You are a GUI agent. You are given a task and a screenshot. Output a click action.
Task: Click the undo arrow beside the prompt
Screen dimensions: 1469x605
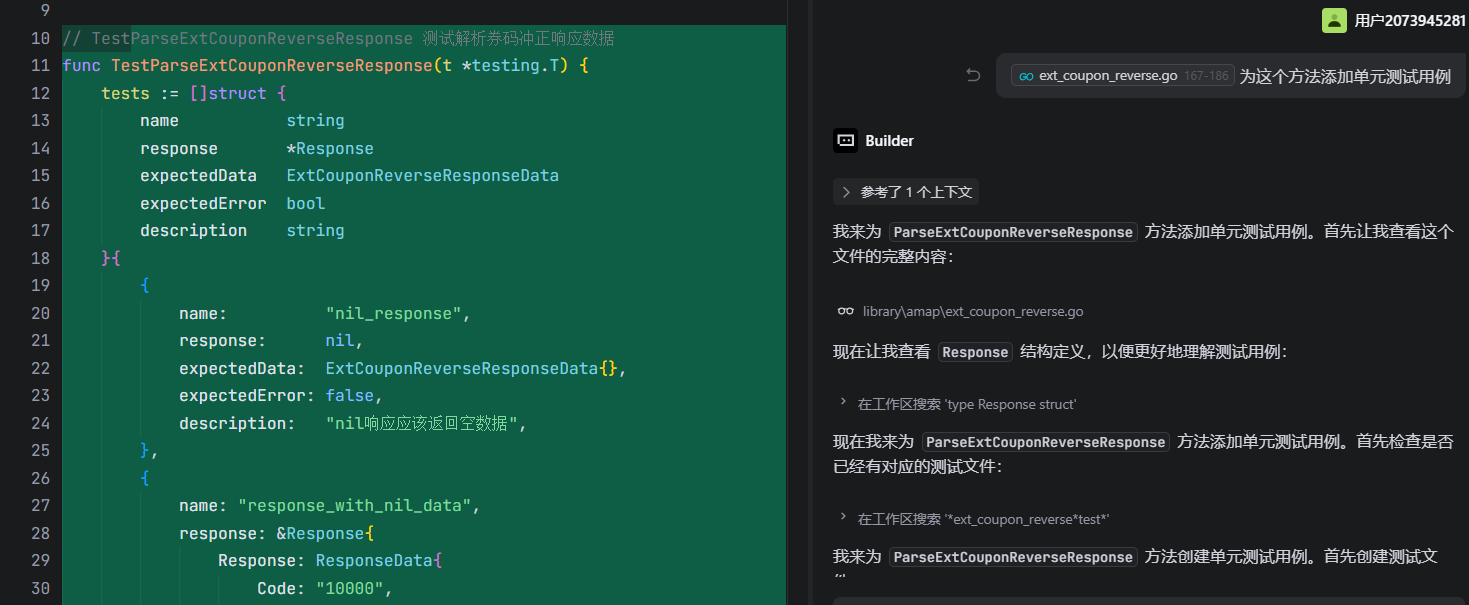click(x=973, y=75)
